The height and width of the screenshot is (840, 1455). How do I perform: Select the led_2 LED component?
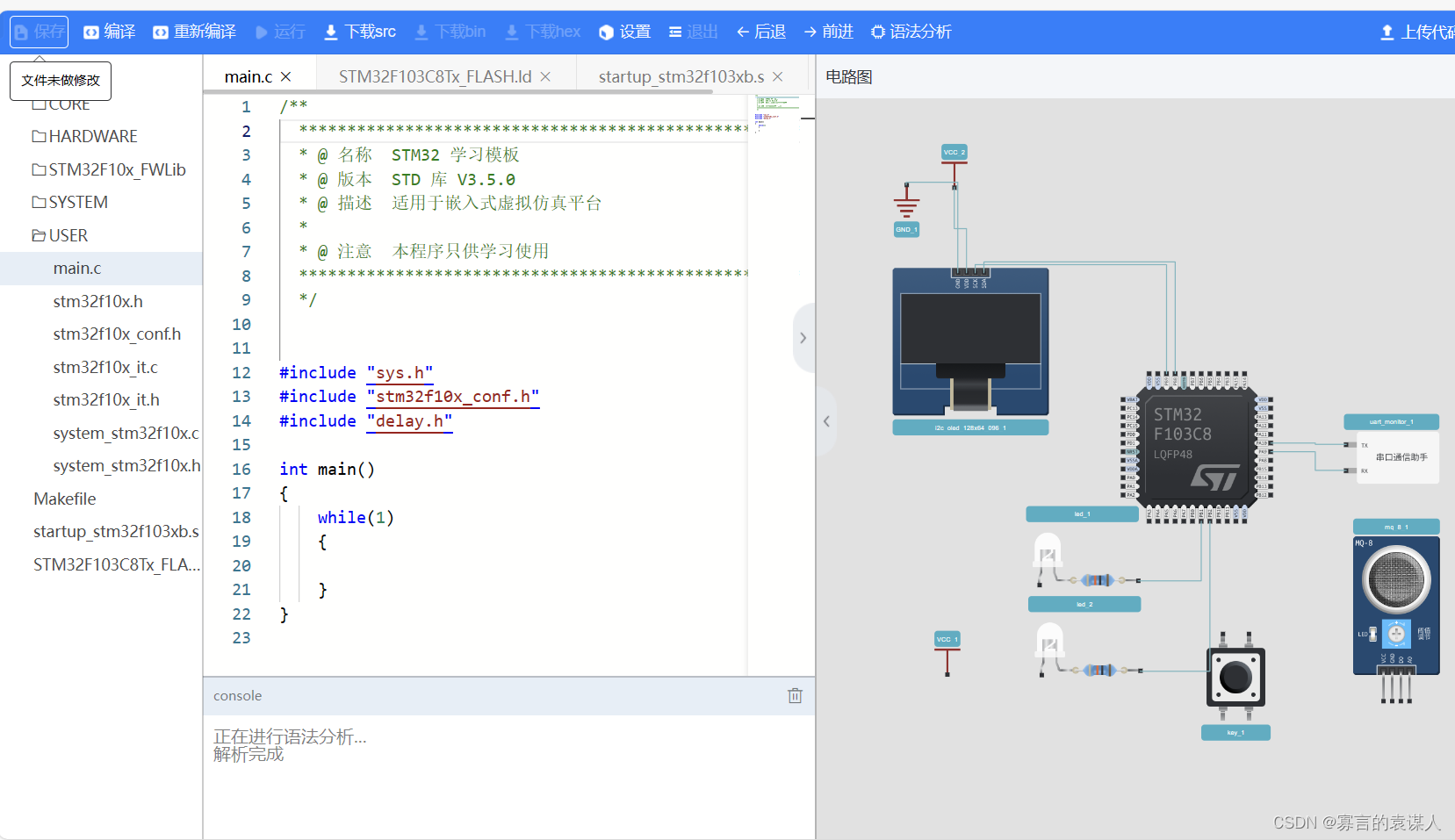point(1049,649)
